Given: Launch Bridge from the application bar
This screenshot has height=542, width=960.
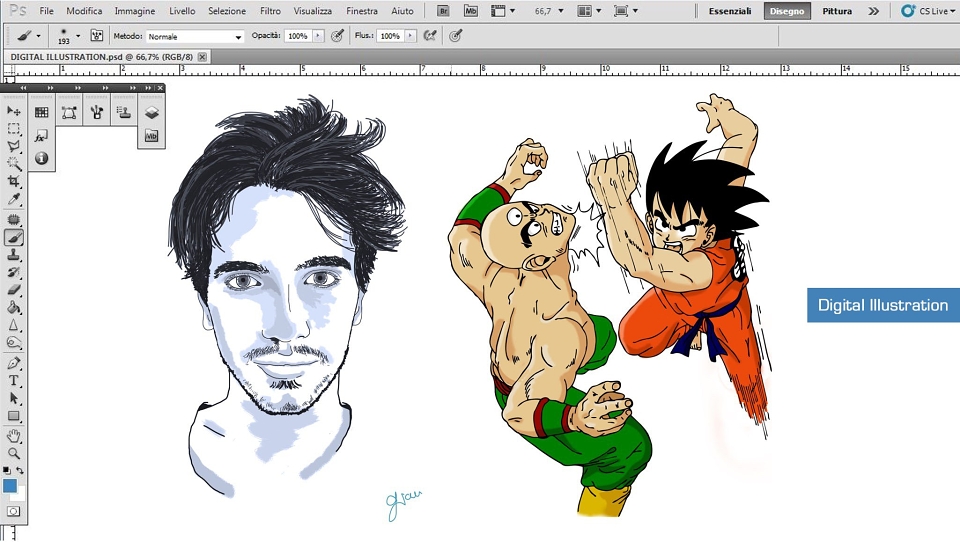Looking at the screenshot, I should click(x=443, y=11).
